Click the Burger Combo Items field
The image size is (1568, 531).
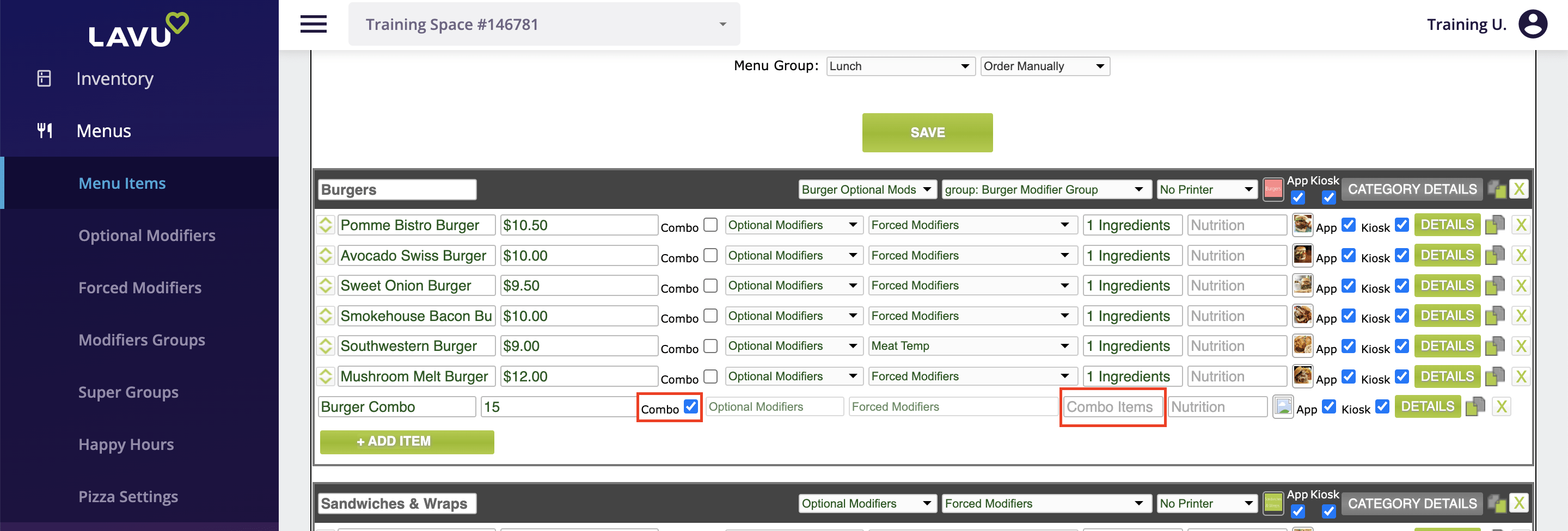click(x=1113, y=407)
